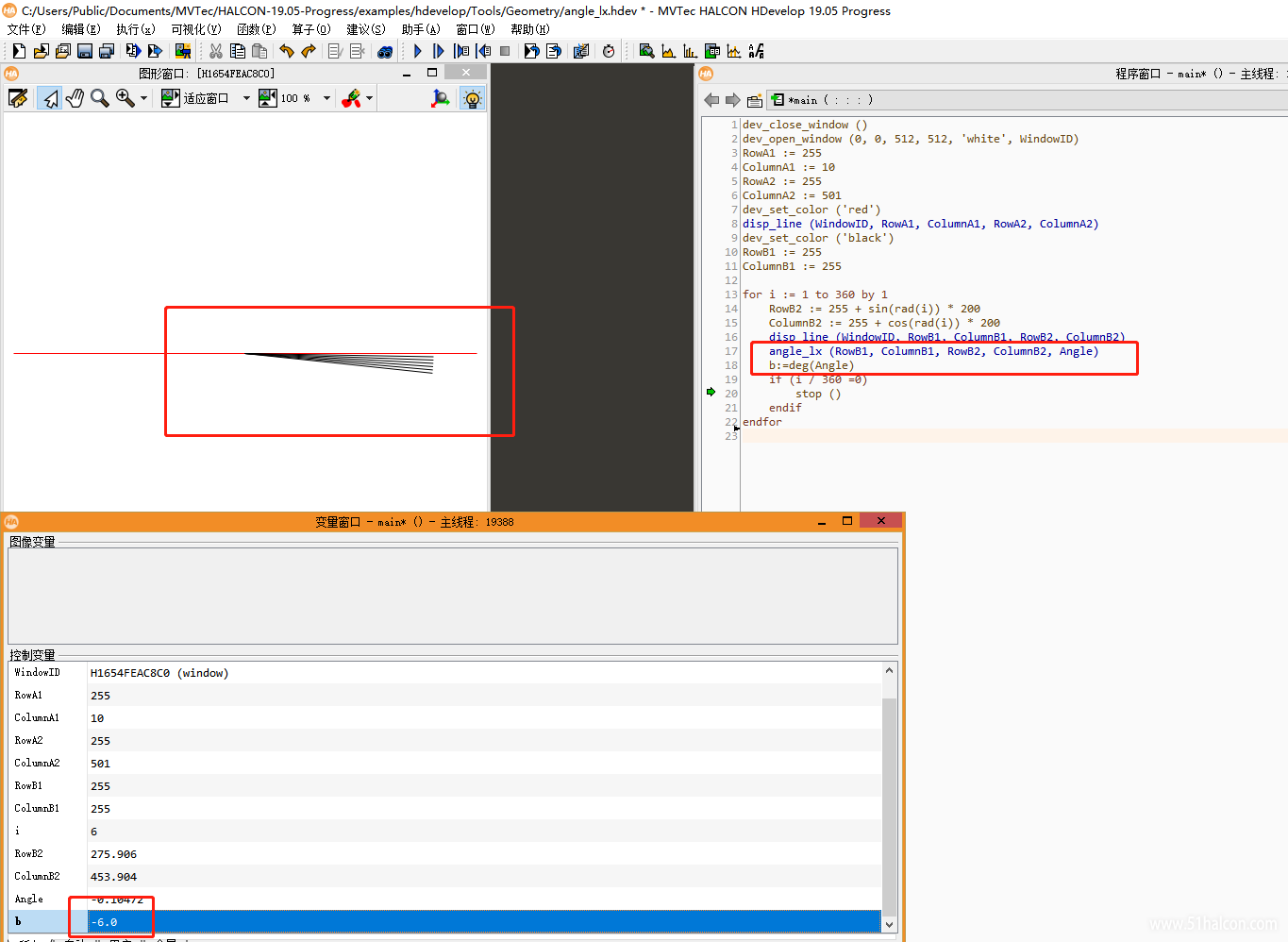Open the 窗口(W) menu
The width and height of the screenshot is (1288, 942).
click(476, 29)
